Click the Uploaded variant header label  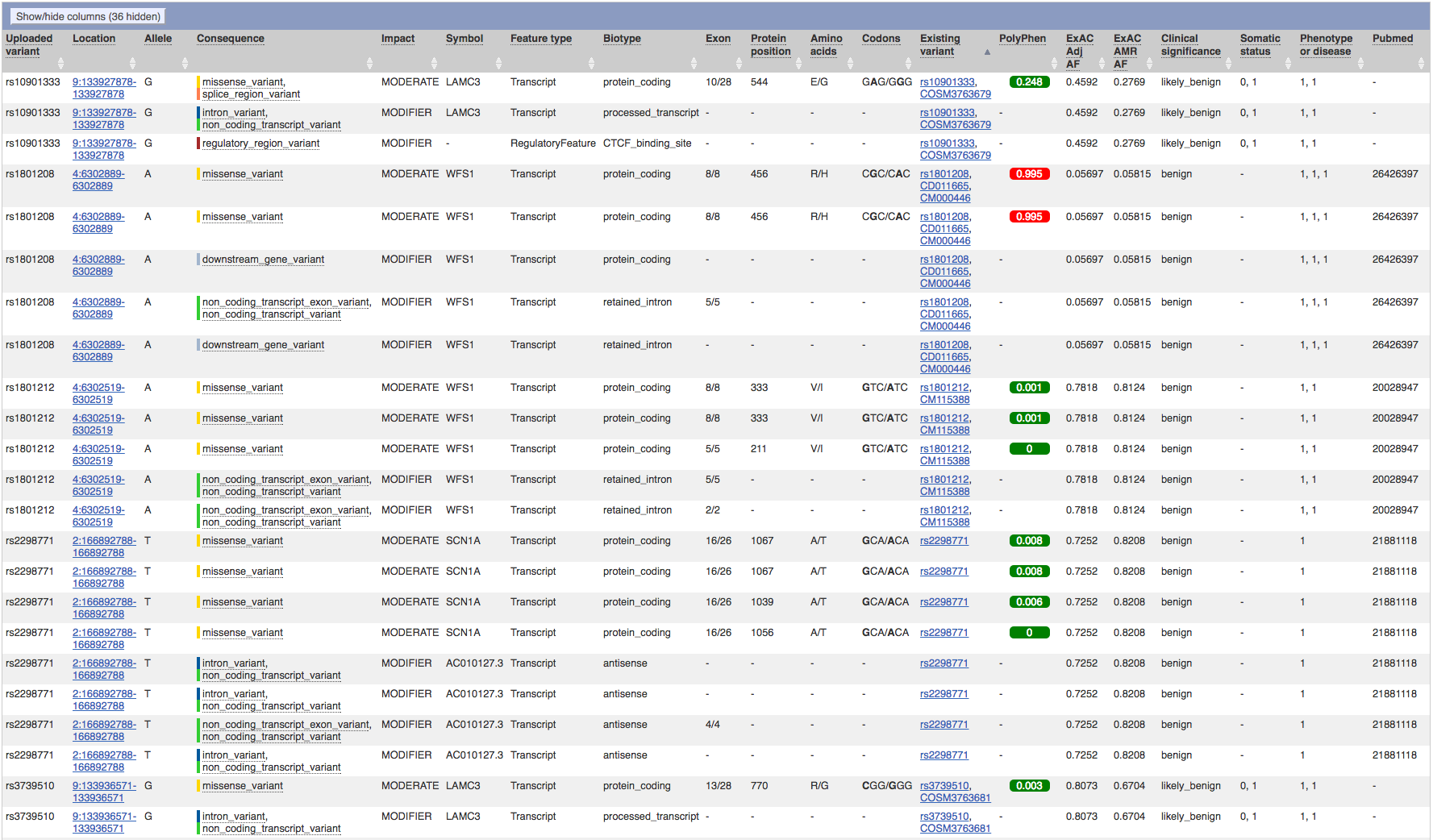tap(29, 45)
